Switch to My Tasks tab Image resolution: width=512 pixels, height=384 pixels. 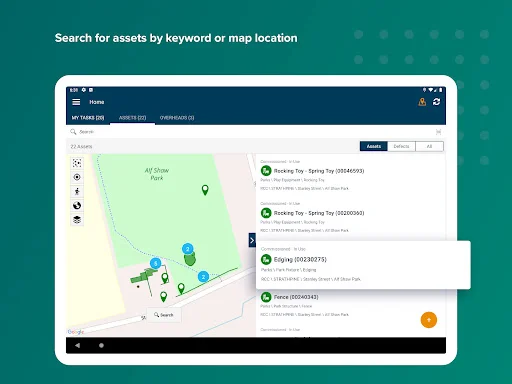tap(88, 118)
